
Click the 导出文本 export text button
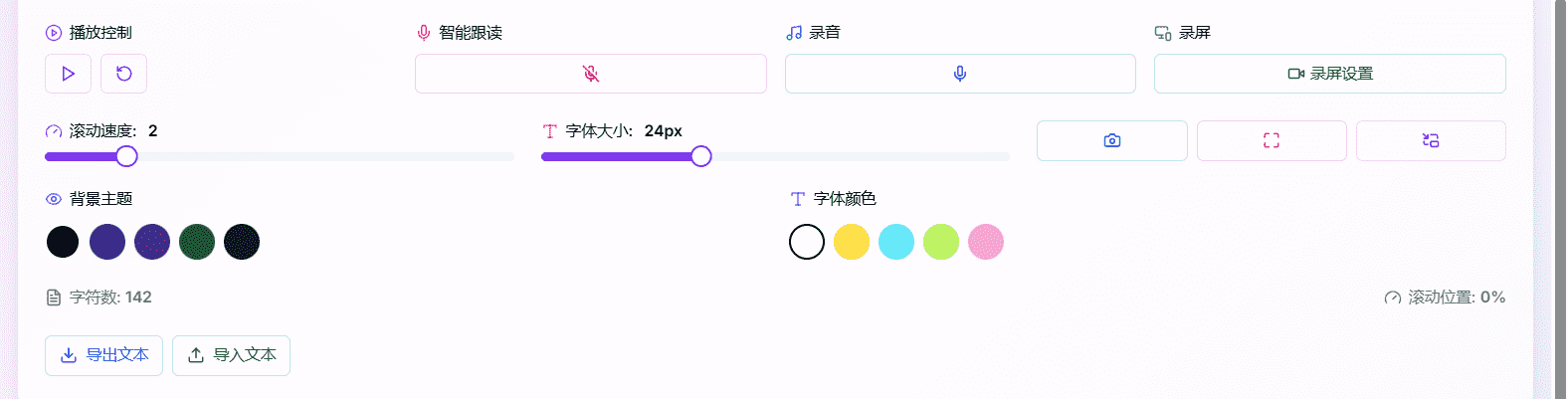click(103, 355)
